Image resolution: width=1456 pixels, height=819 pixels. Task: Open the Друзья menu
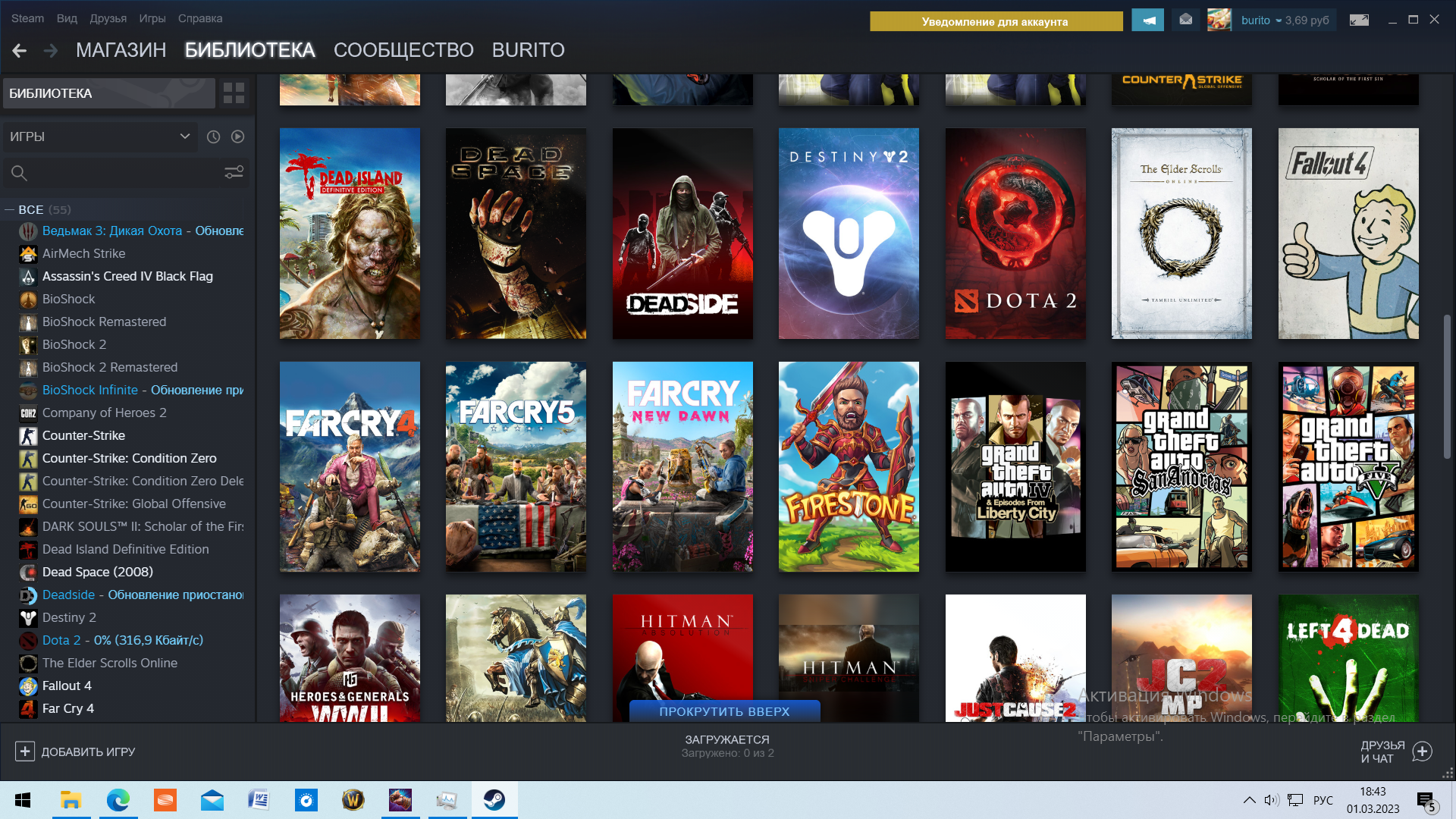click(x=108, y=18)
